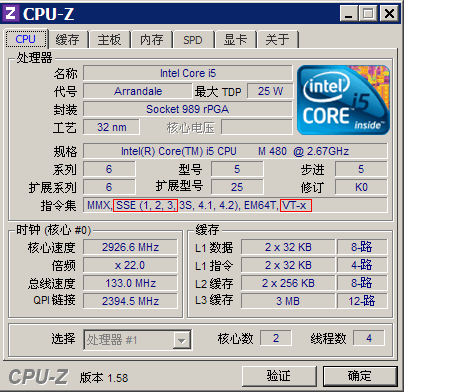This screenshot has height=392, width=467.
Task: Click the L3 缓存 size 3 MB
Action: pyautogui.click(x=288, y=301)
